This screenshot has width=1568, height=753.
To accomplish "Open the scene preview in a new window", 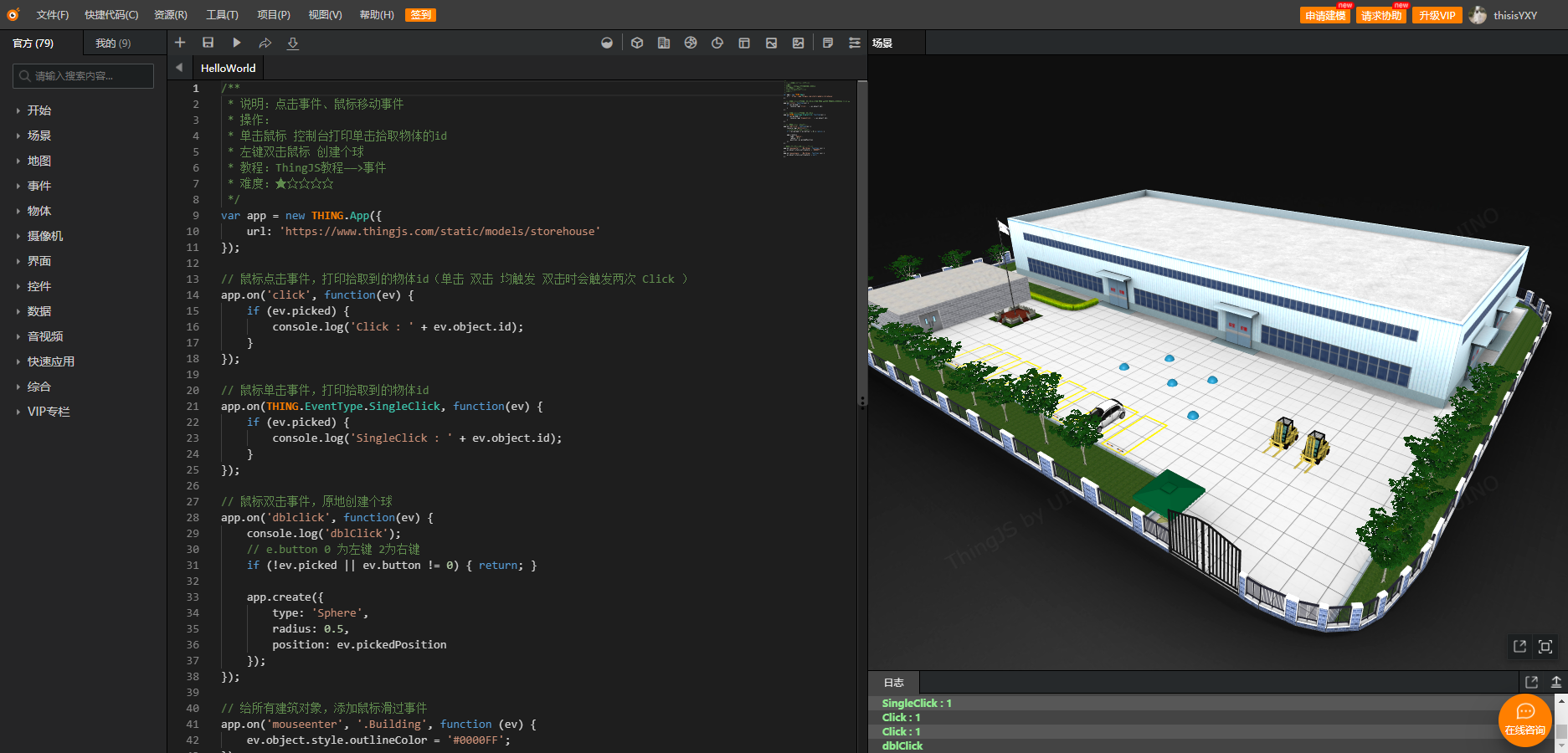I will pyautogui.click(x=1519, y=646).
